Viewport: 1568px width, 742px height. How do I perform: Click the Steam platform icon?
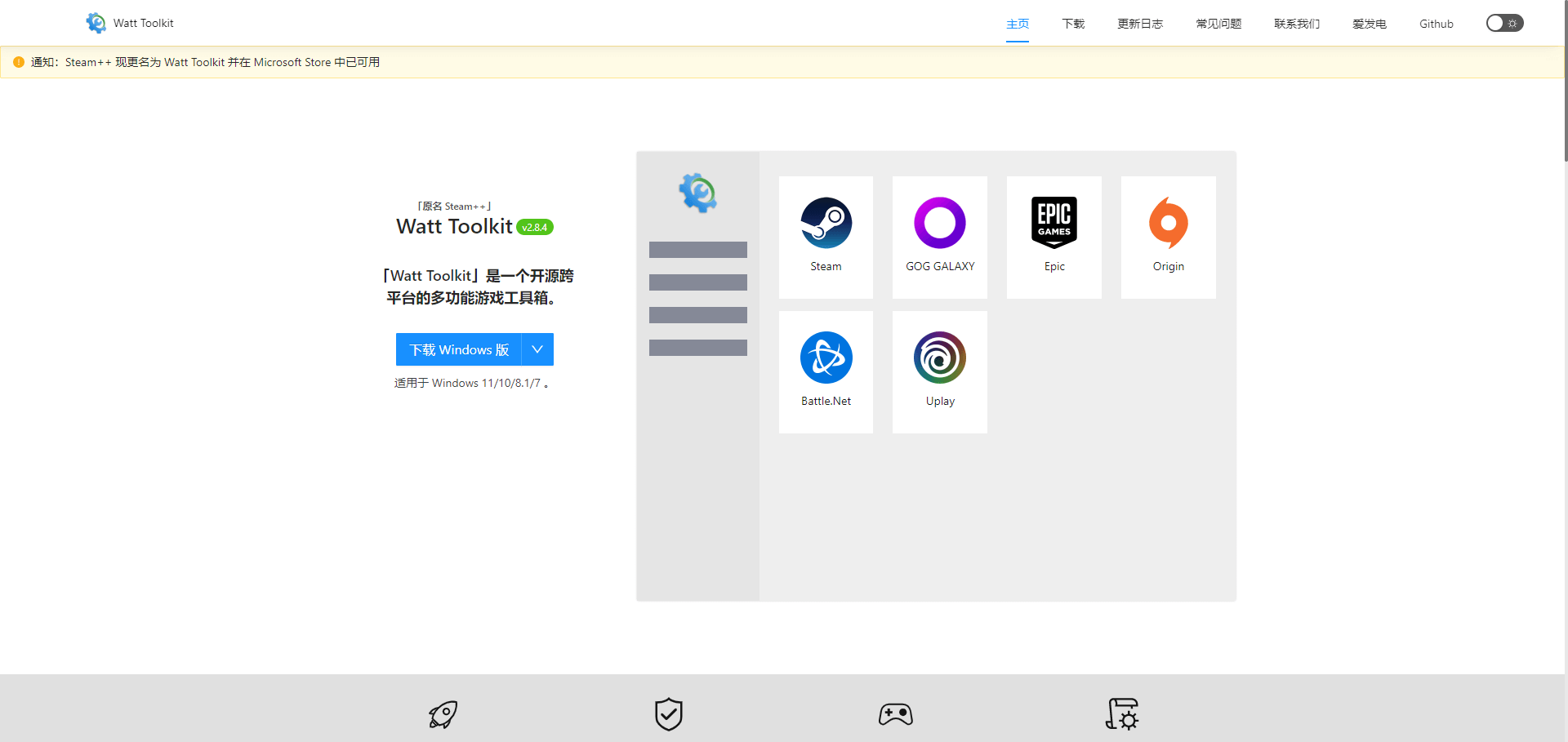(x=826, y=223)
